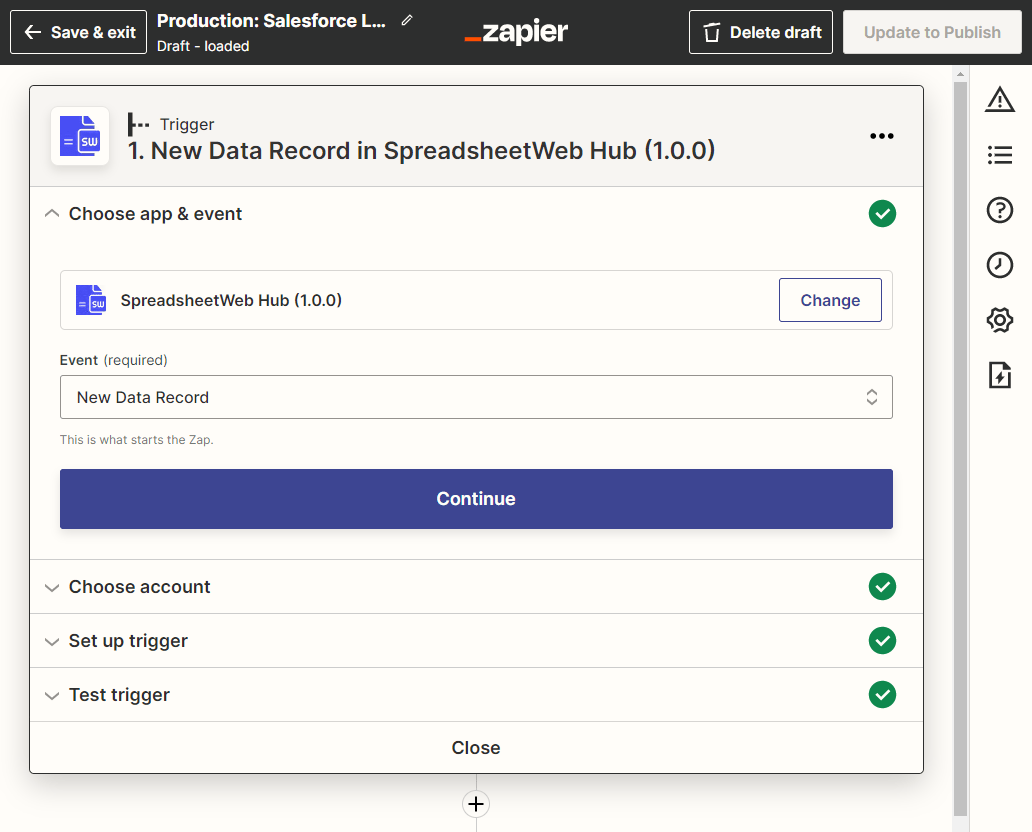The image size is (1032, 832).
Task: Click 'SpreadsheetWeb Hub (1.0.0)' app name text
Action: point(231,300)
